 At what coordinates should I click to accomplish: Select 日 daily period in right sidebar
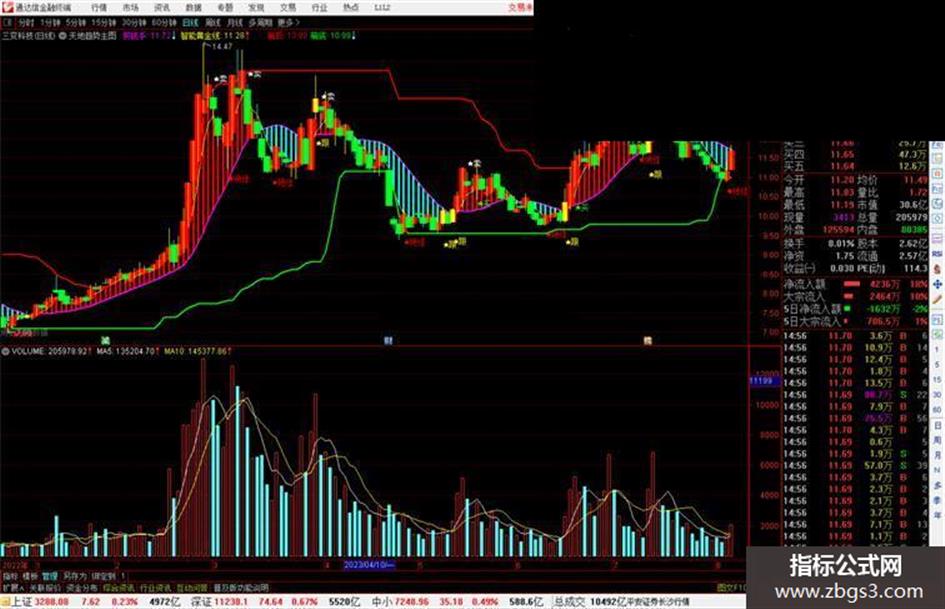point(937,425)
